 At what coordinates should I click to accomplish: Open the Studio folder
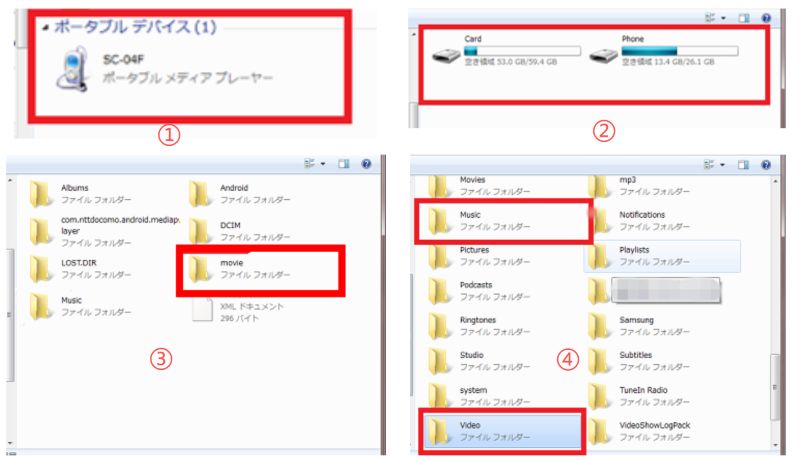point(480,361)
